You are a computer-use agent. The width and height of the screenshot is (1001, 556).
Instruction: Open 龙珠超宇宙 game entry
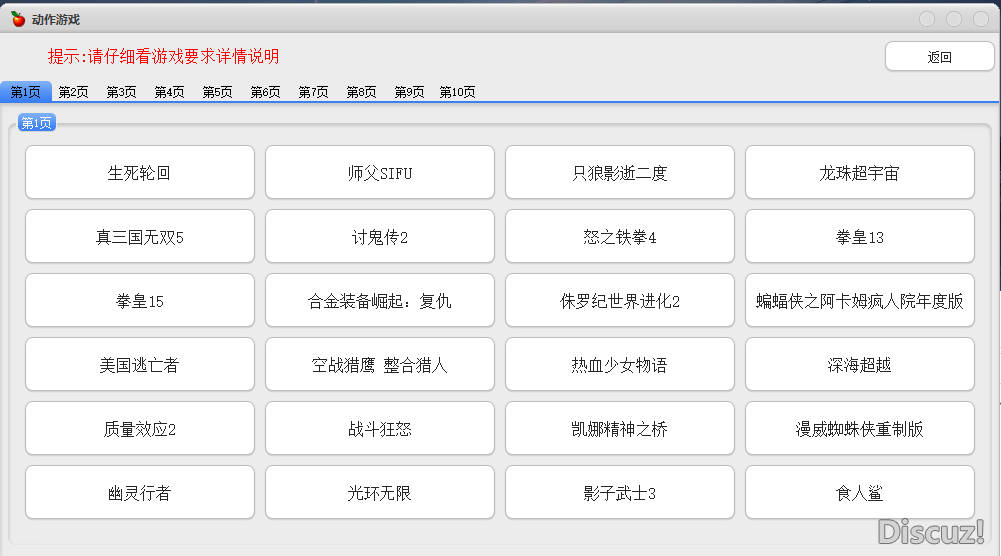860,172
